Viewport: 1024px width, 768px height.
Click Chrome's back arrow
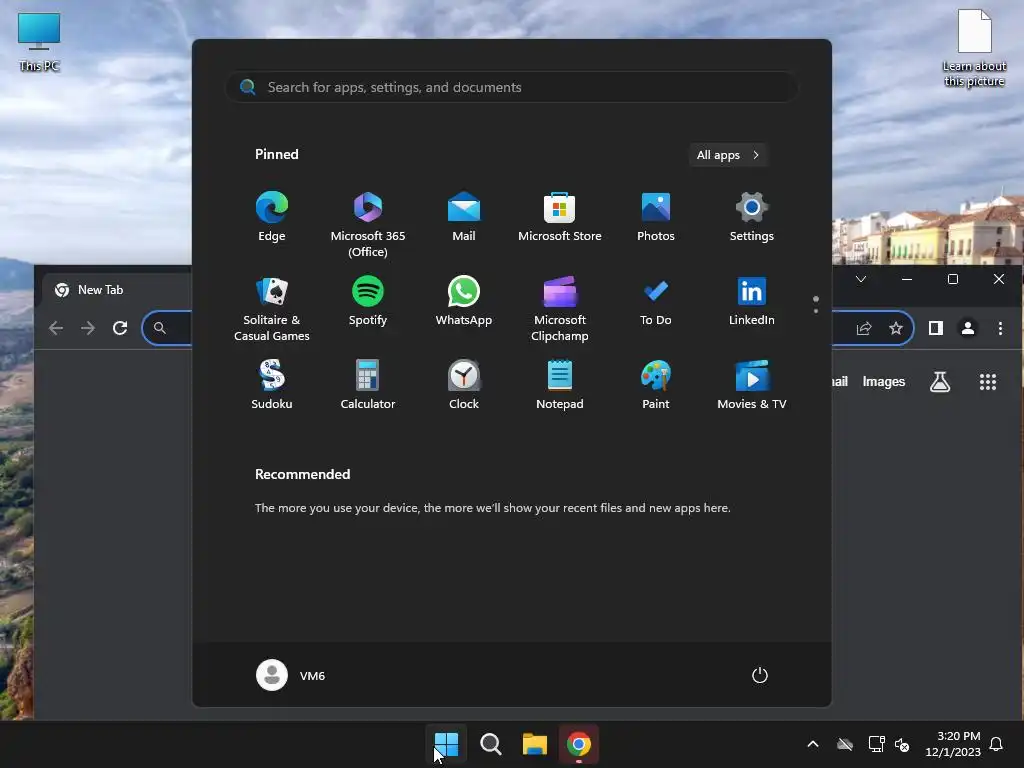tap(56, 328)
